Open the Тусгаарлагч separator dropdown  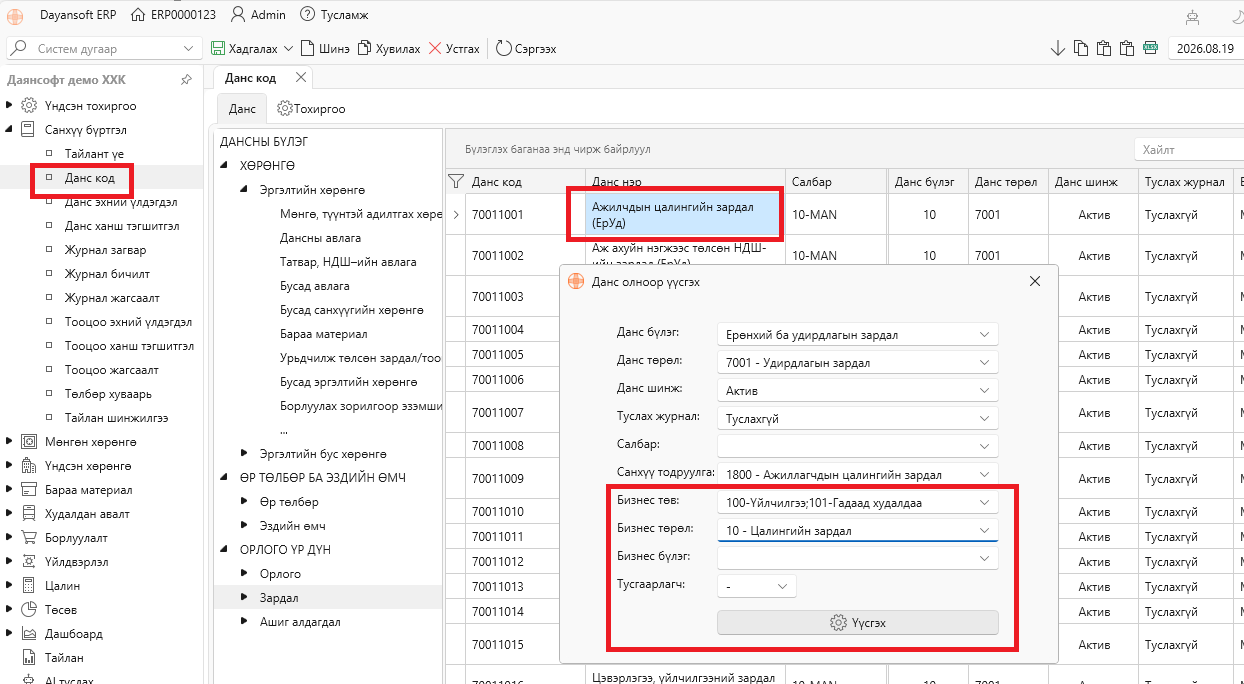[757, 586]
